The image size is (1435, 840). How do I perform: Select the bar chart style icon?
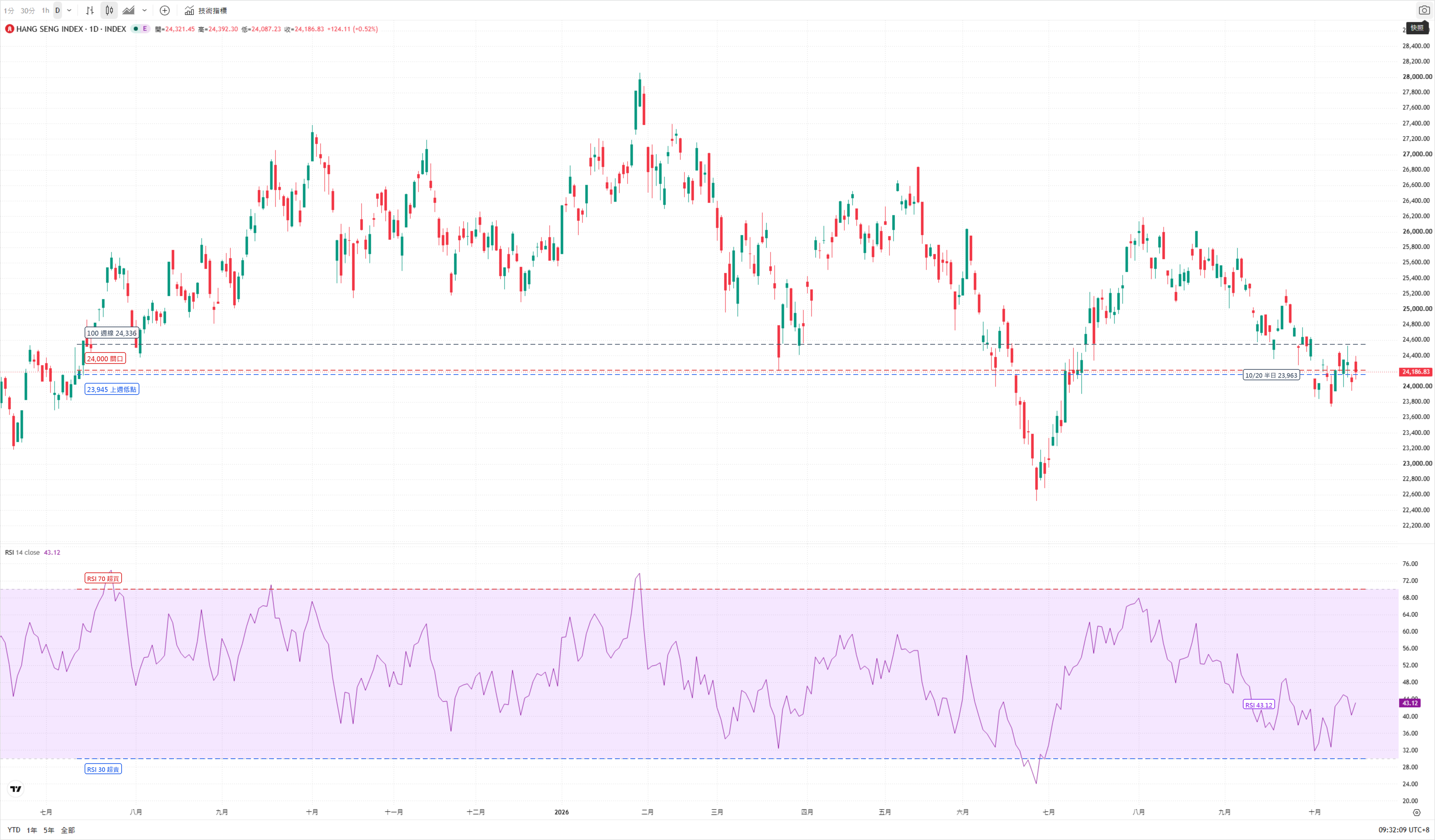90,10
